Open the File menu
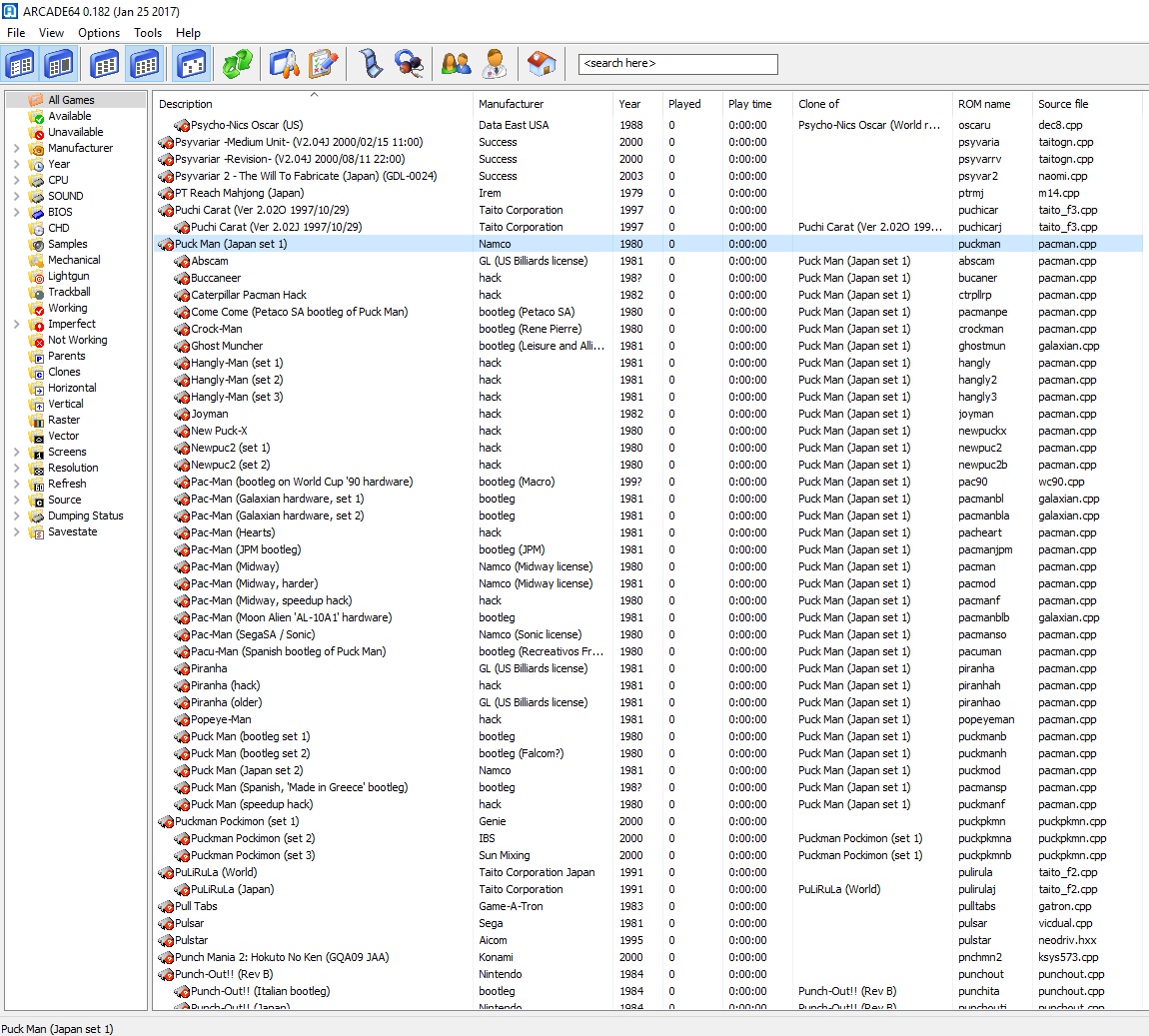The height and width of the screenshot is (1036, 1149). [16, 33]
